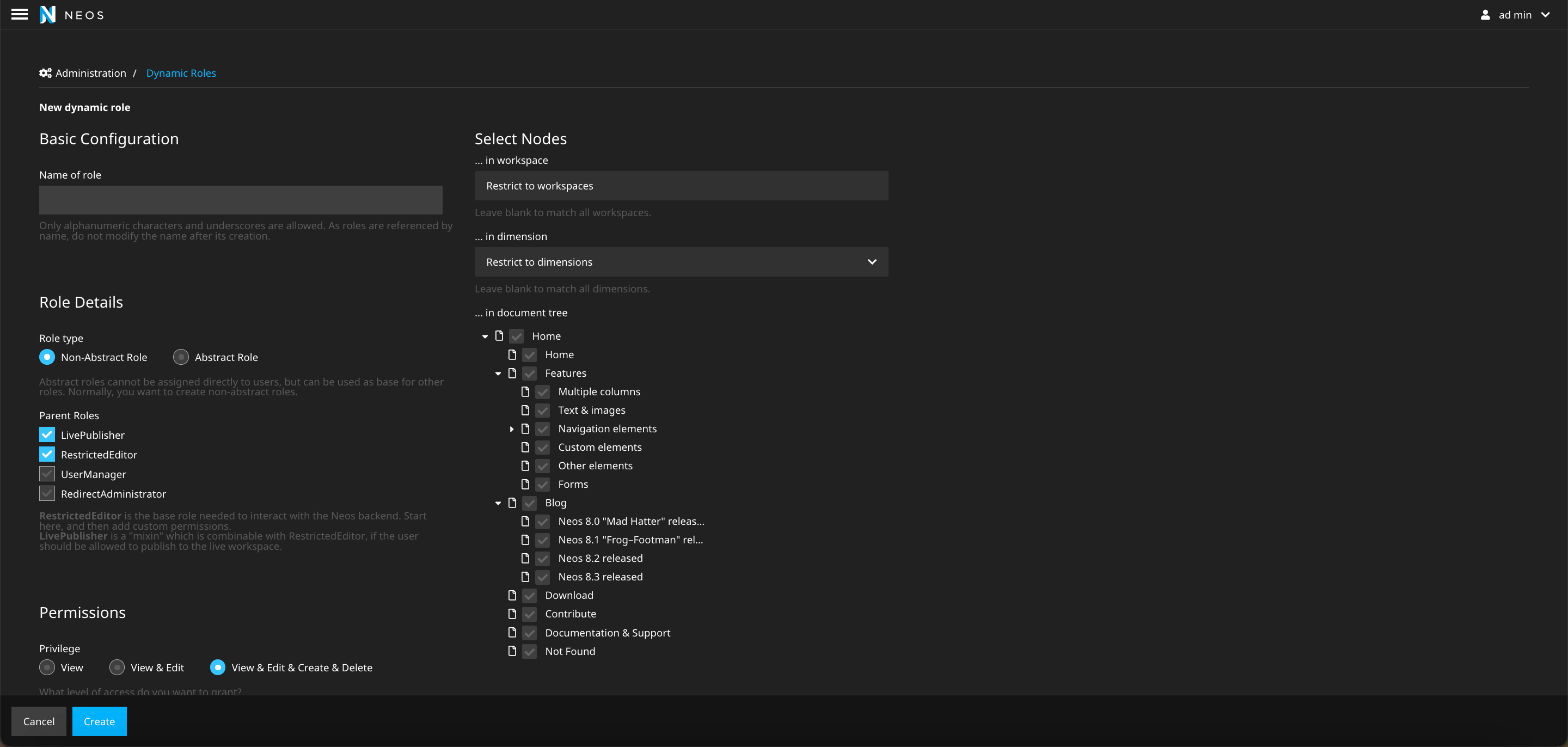Image resolution: width=1568 pixels, height=747 pixels.
Task: Click the Administration breadcrumb
Action: [91, 73]
